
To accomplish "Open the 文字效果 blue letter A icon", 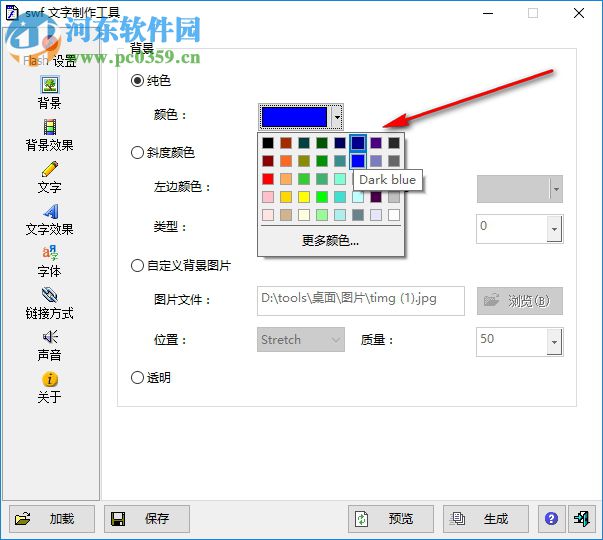I will 50,211.
